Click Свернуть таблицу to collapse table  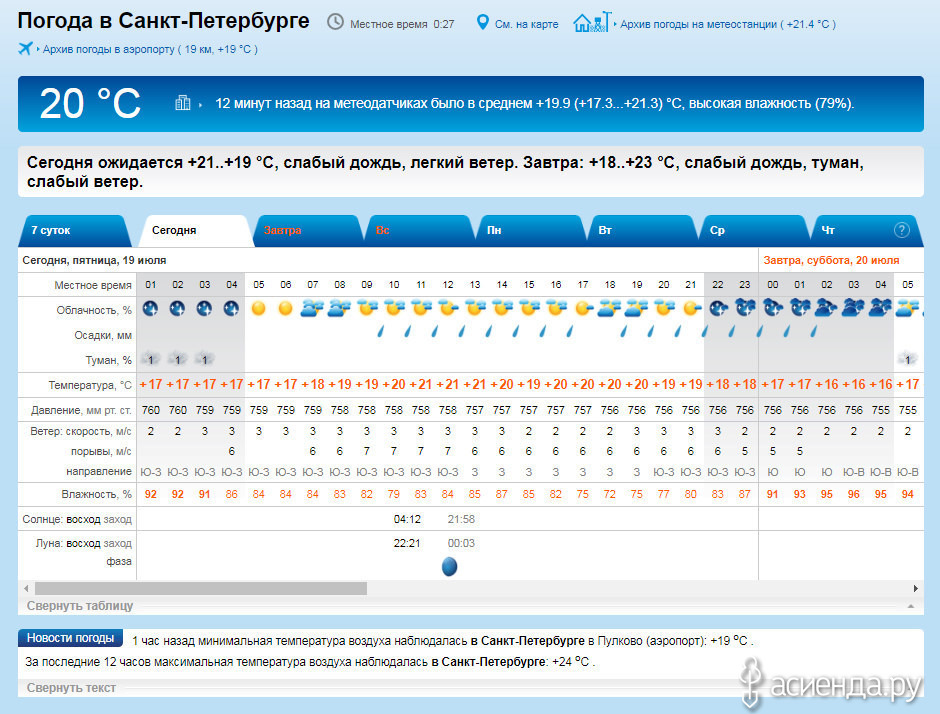tap(80, 605)
